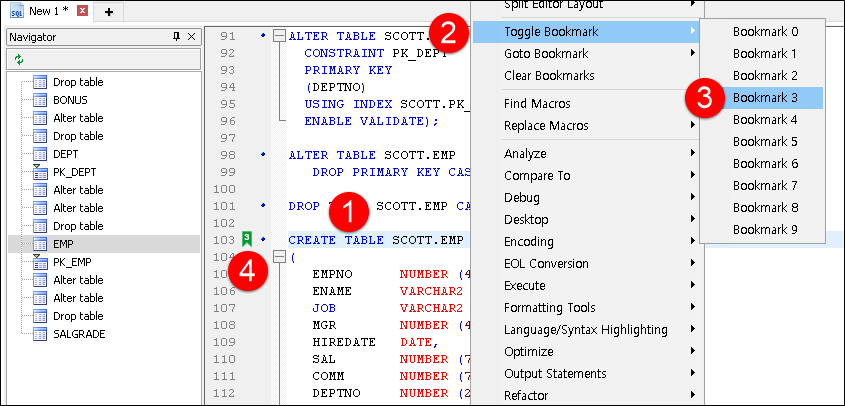This screenshot has height=406, width=845.
Task: Collapse the ALTER TABLE block at line 91
Action: (x=279, y=35)
